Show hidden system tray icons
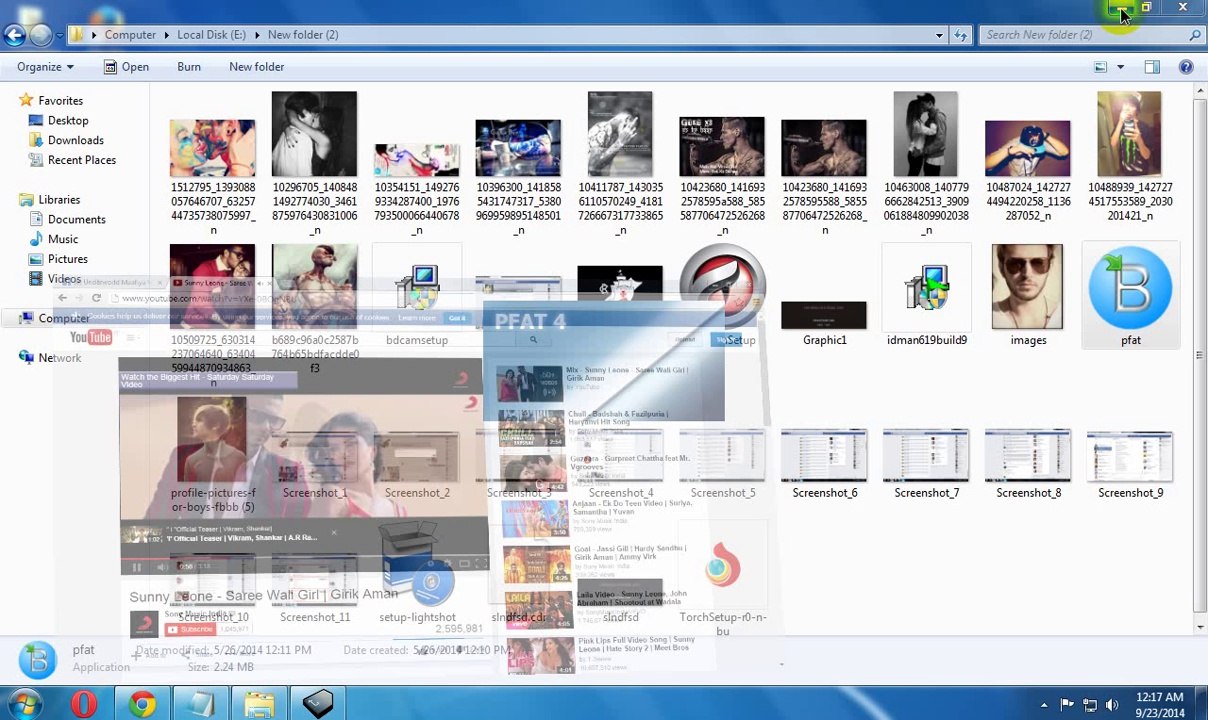 point(1044,705)
